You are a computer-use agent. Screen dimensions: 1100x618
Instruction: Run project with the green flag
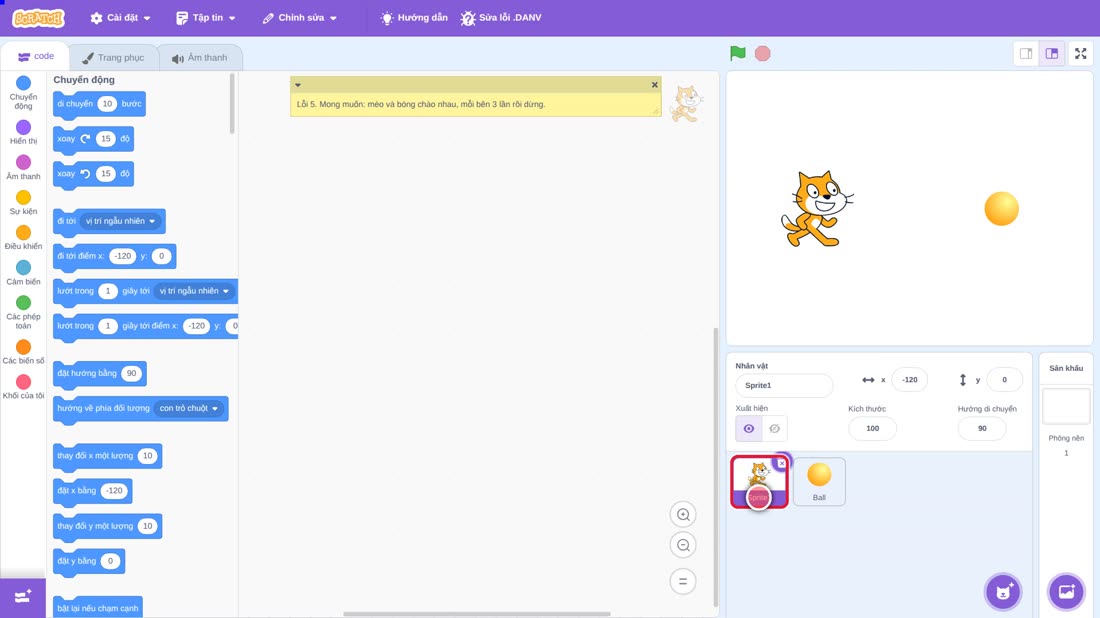tap(737, 53)
